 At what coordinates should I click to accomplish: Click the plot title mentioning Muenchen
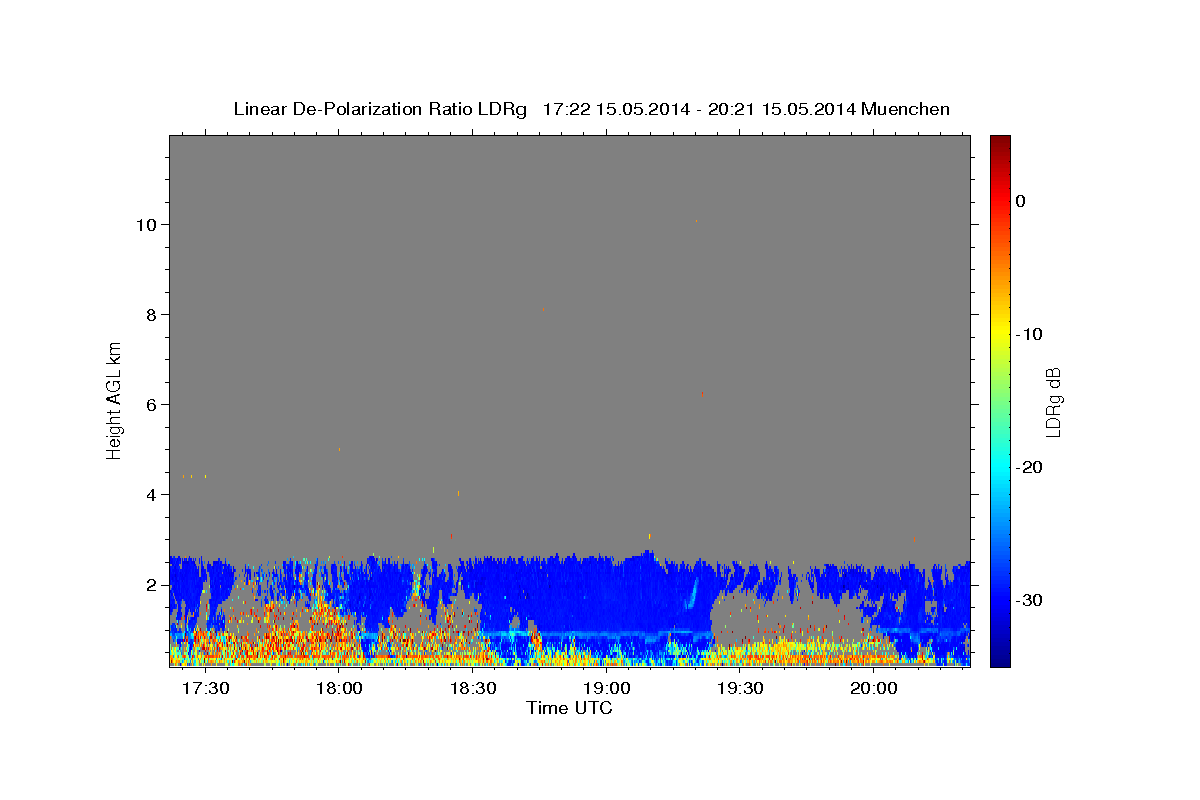point(591,109)
